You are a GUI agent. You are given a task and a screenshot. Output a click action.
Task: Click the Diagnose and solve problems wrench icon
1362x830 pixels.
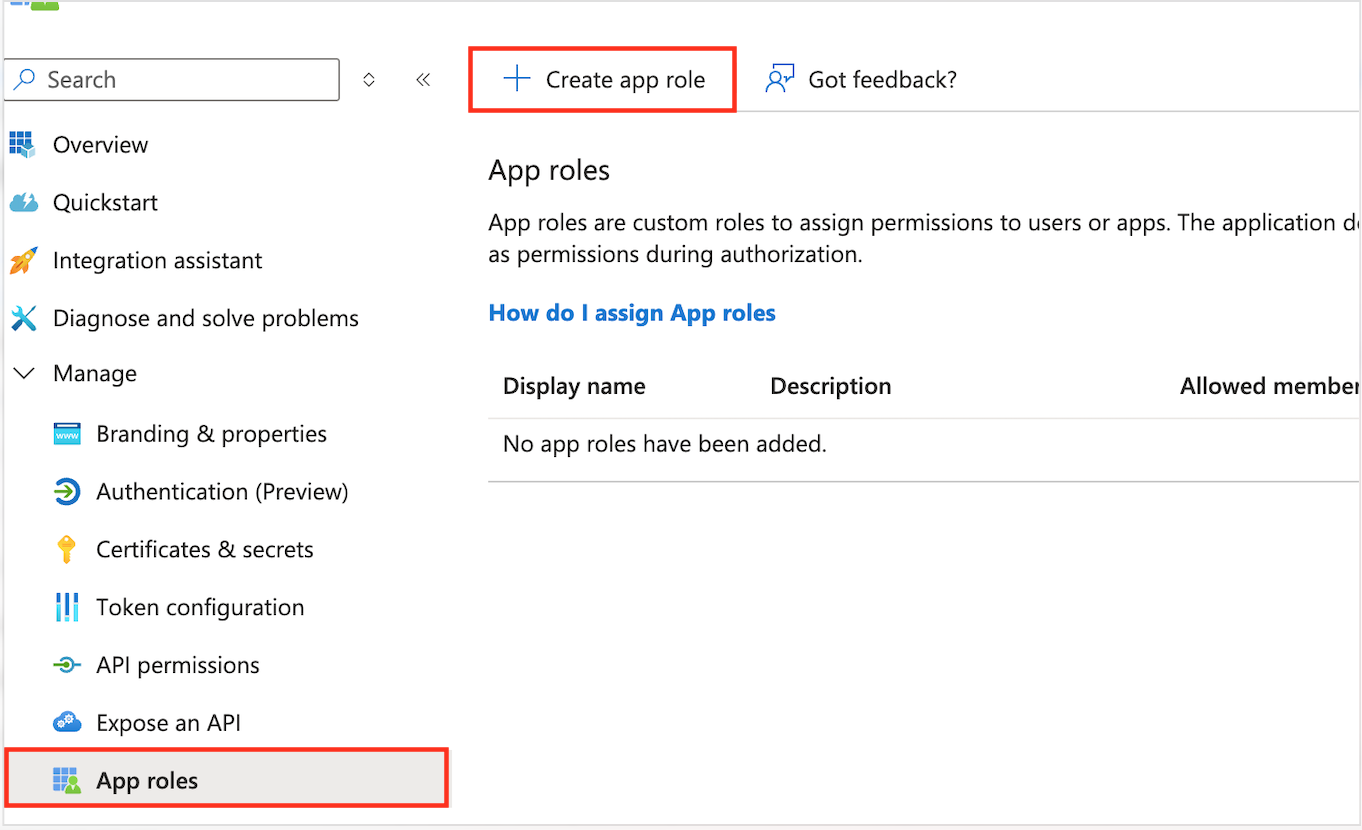[23, 319]
